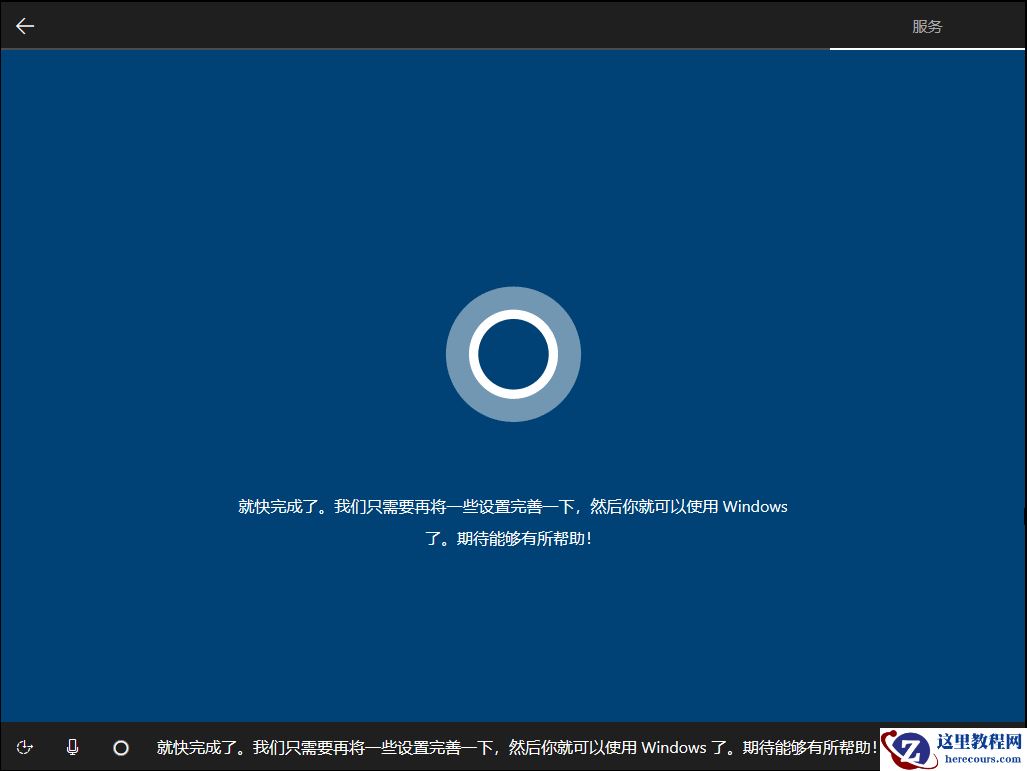This screenshot has height=771, width=1027.
Task: Open accessibility settings via Ease of Access icon
Action: click(25, 747)
